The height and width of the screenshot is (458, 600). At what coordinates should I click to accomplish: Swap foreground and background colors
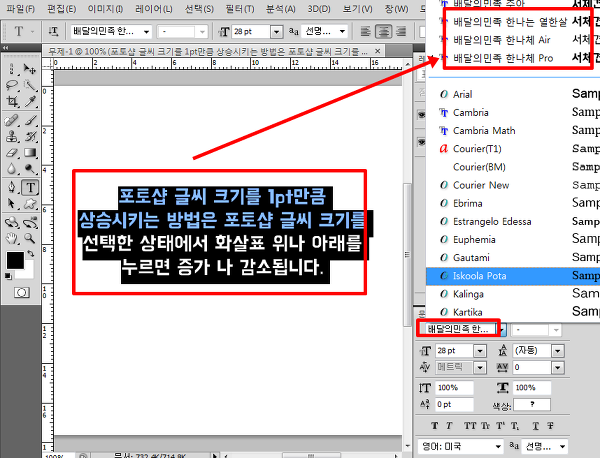tap(30, 253)
